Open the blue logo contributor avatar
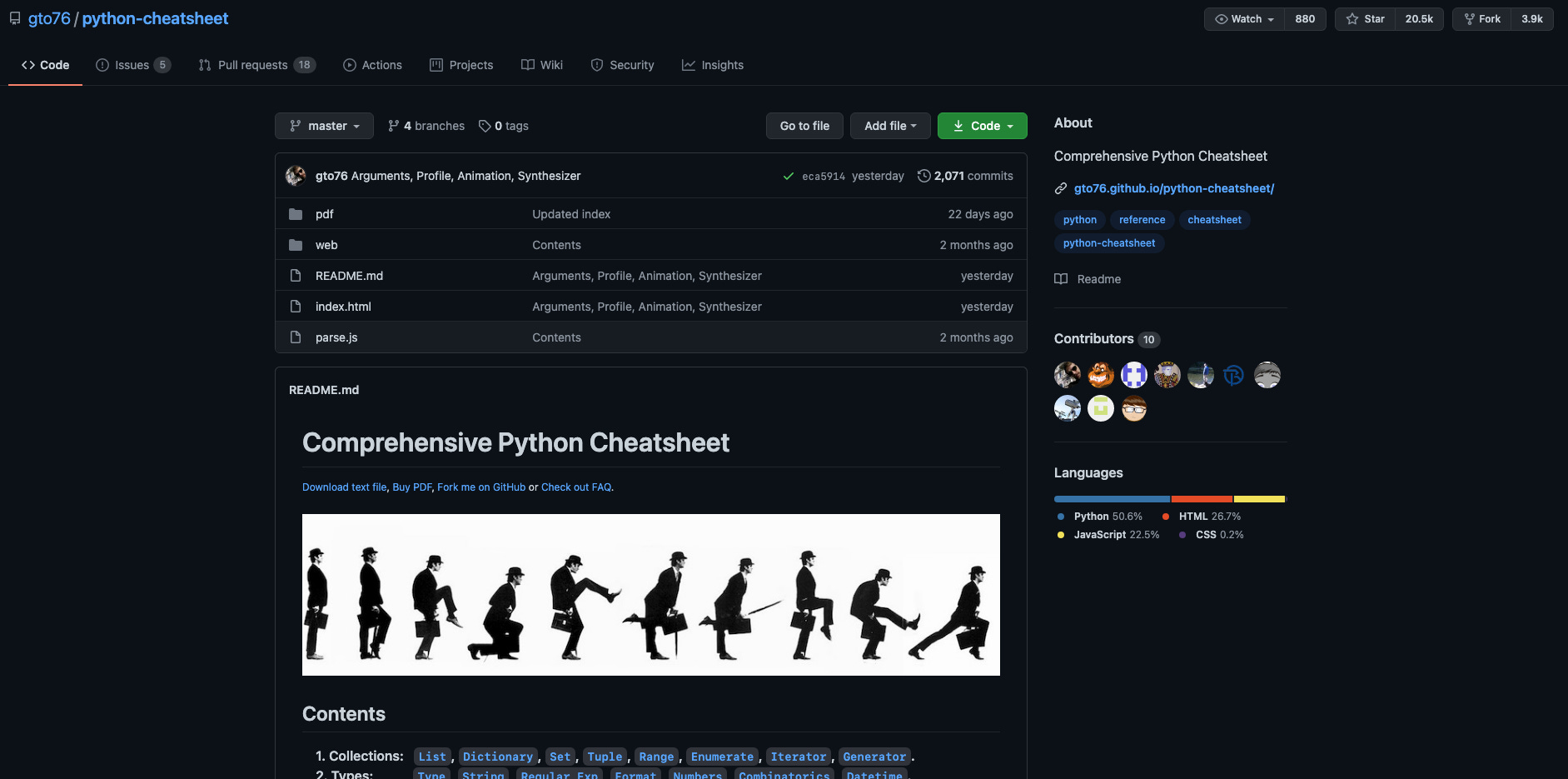 [1234, 375]
